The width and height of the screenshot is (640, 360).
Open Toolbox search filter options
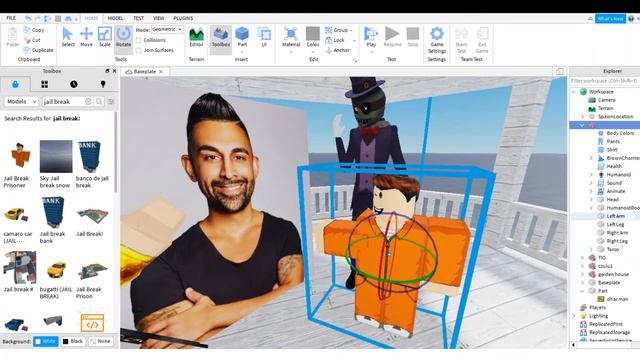click(x=111, y=101)
